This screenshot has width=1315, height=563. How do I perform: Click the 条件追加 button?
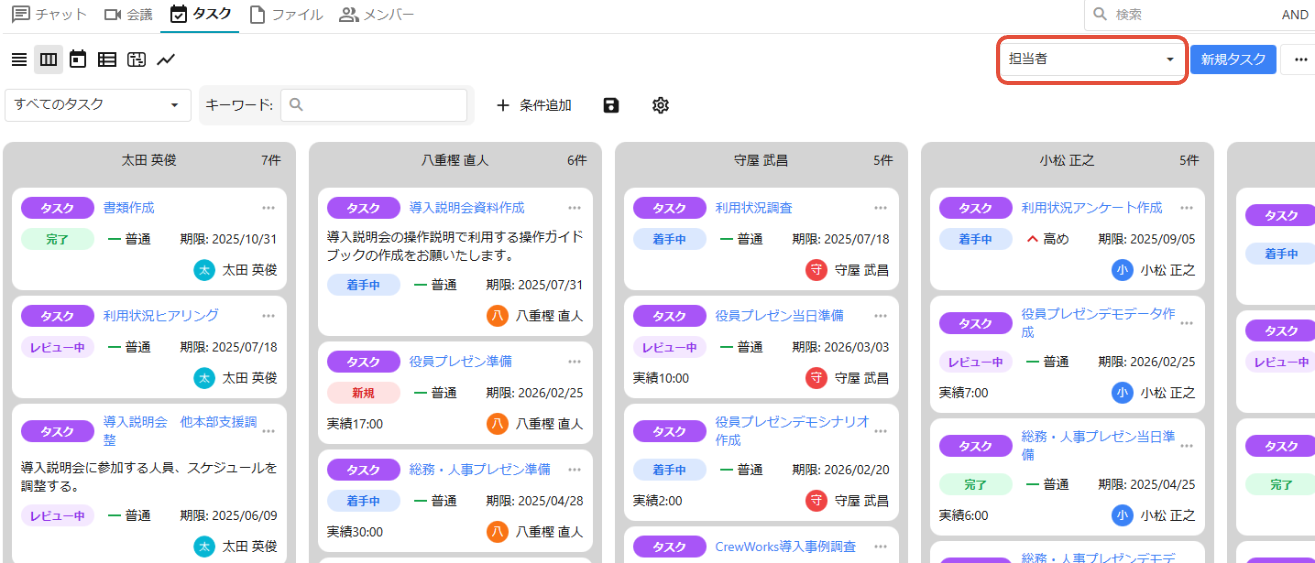tap(534, 105)
